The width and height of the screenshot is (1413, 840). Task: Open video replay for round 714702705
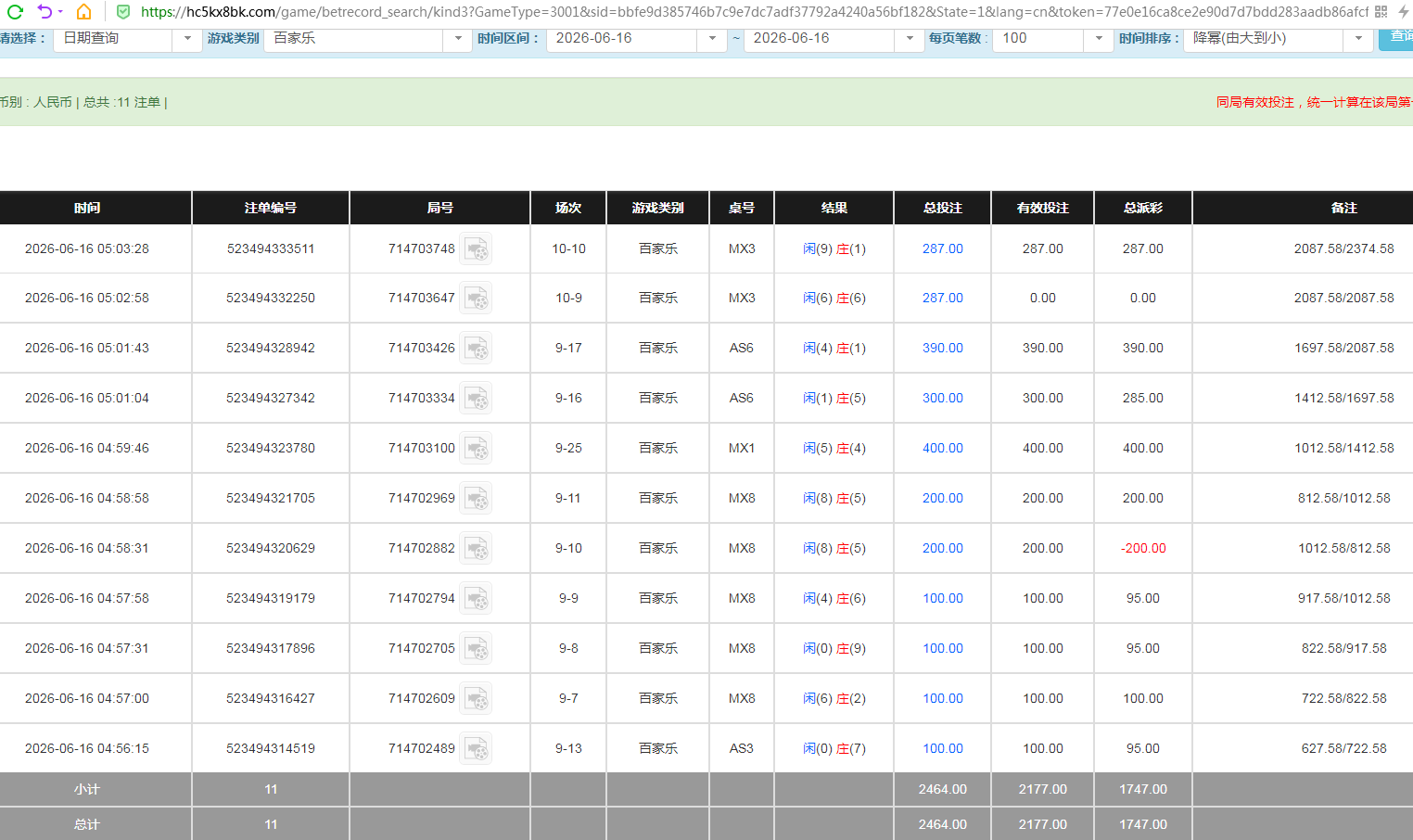point(477,648)
